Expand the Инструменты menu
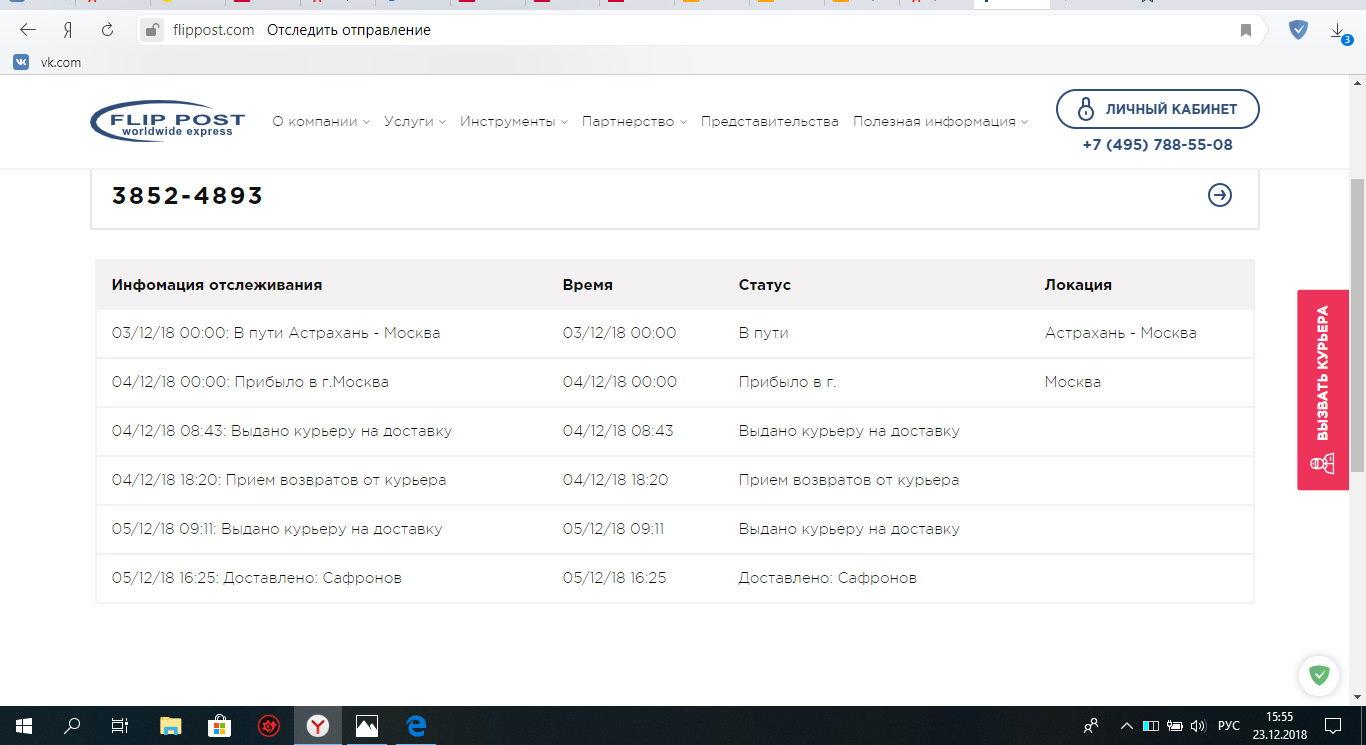Screen dimensions: 1366x745 click(x=514, y=121)
